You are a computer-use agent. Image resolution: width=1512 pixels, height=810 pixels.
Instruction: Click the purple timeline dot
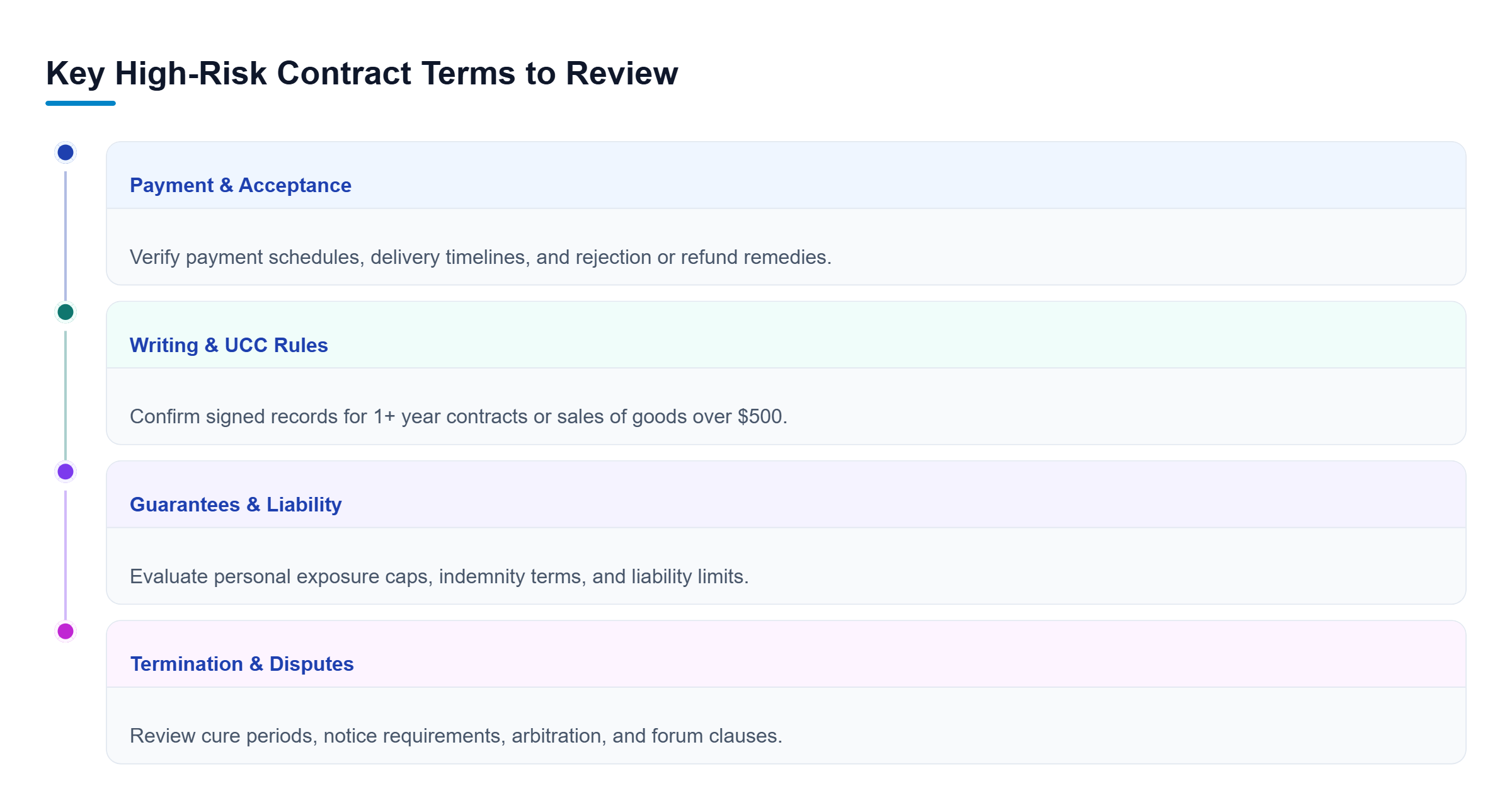pos(66,472)
